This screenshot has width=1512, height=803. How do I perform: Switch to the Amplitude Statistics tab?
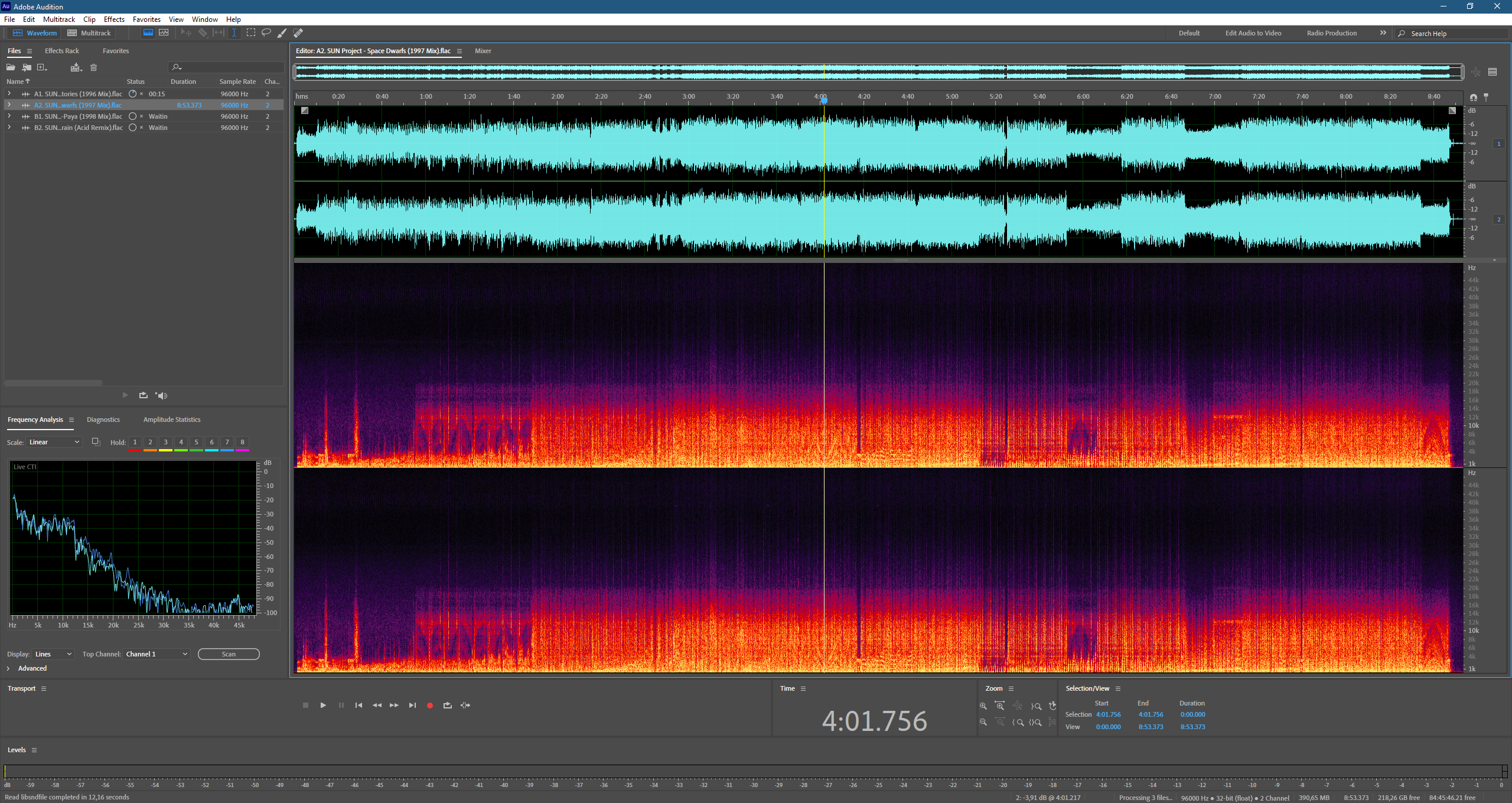(x=172, y=420)
